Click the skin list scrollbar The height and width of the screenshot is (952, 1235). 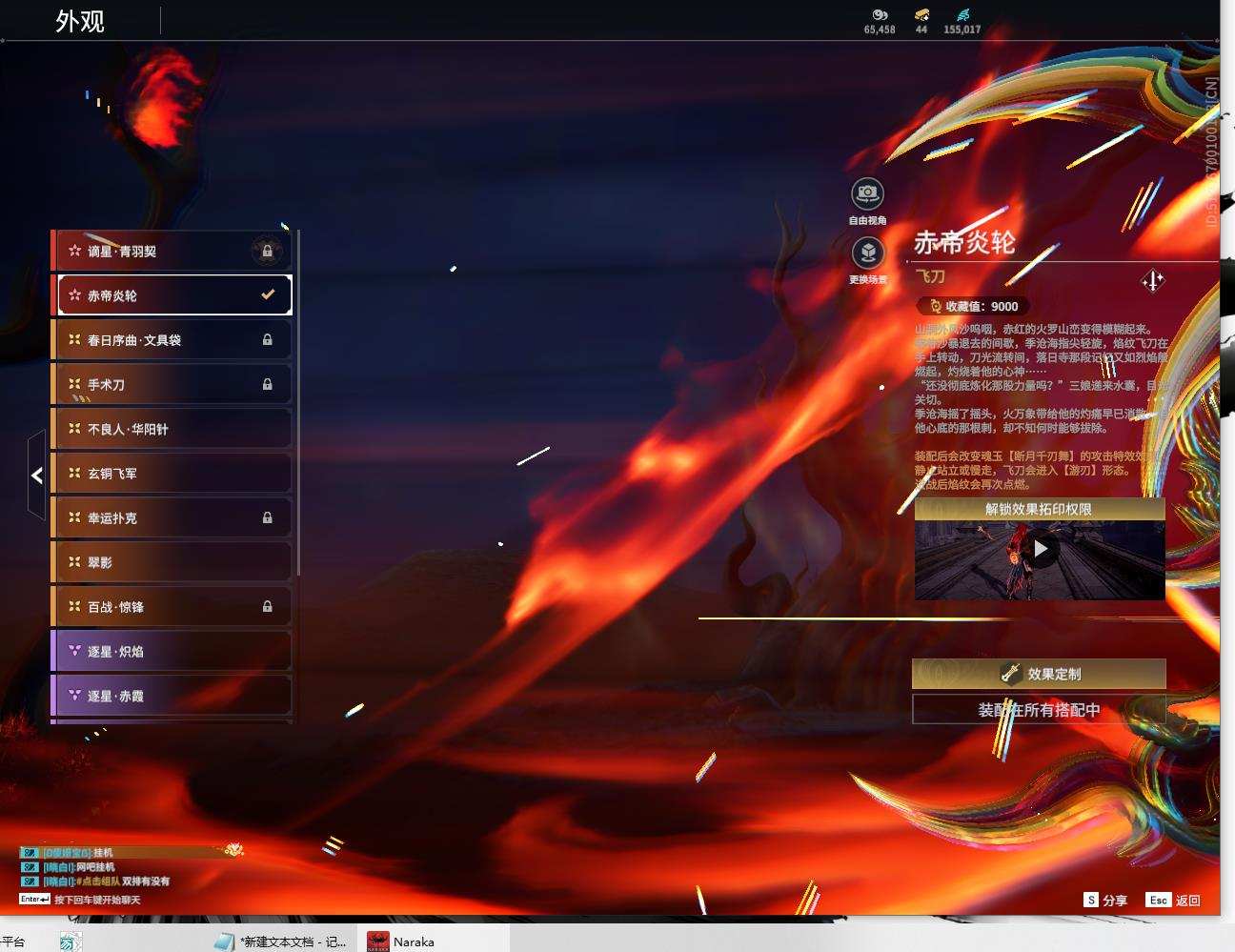tap(298, 402)
